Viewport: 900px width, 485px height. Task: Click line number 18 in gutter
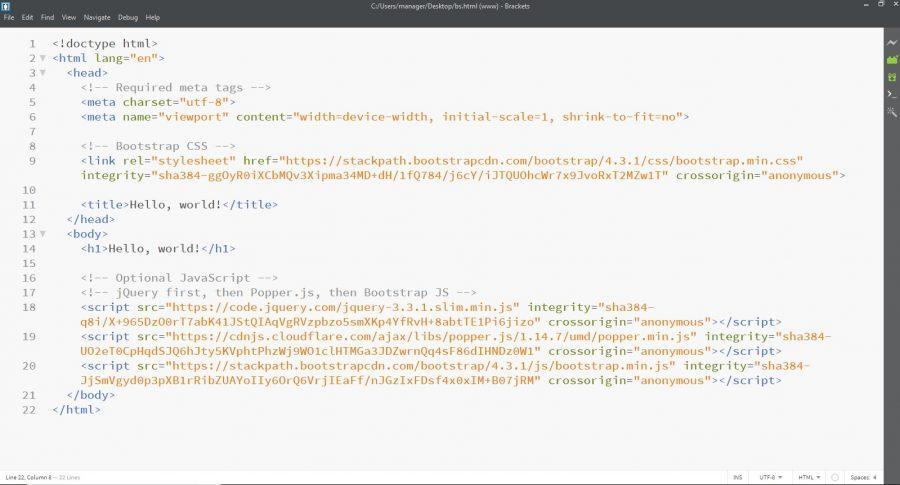29,307
